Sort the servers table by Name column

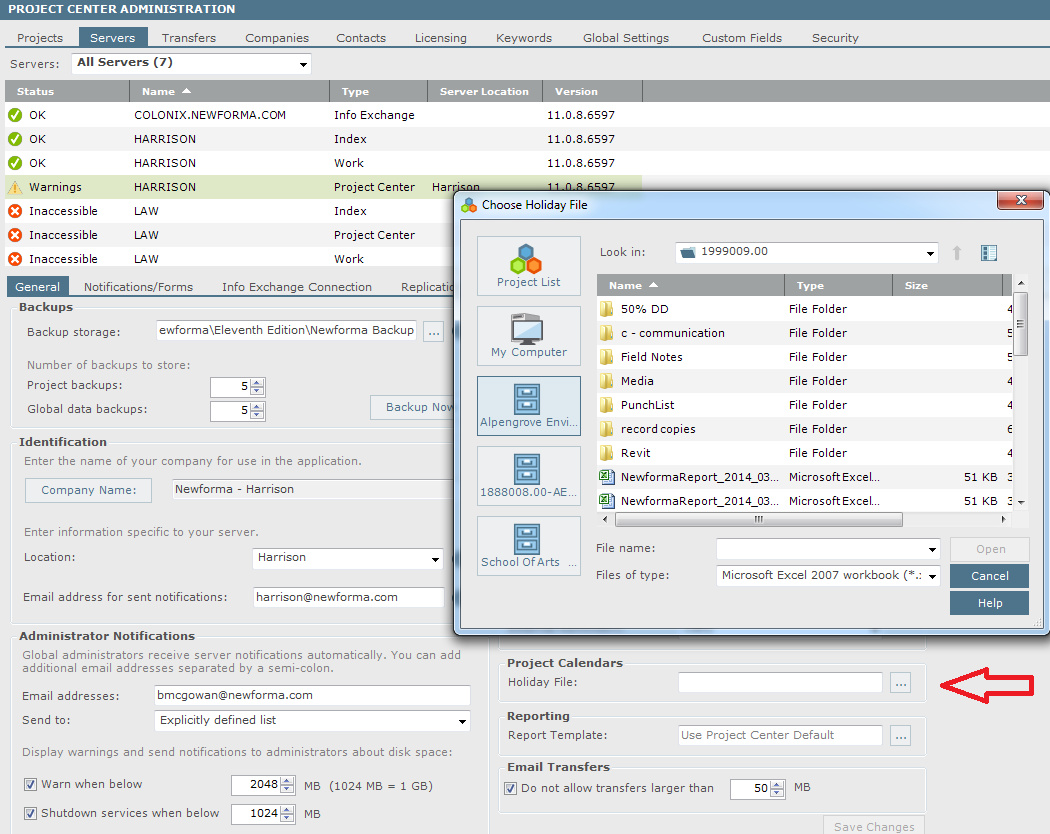229,92
